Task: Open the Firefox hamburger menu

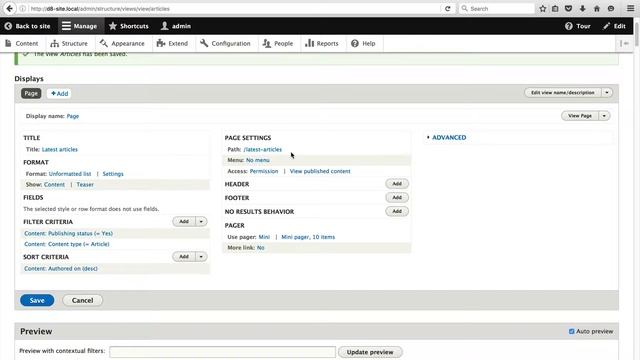Action: pos(631,9)
